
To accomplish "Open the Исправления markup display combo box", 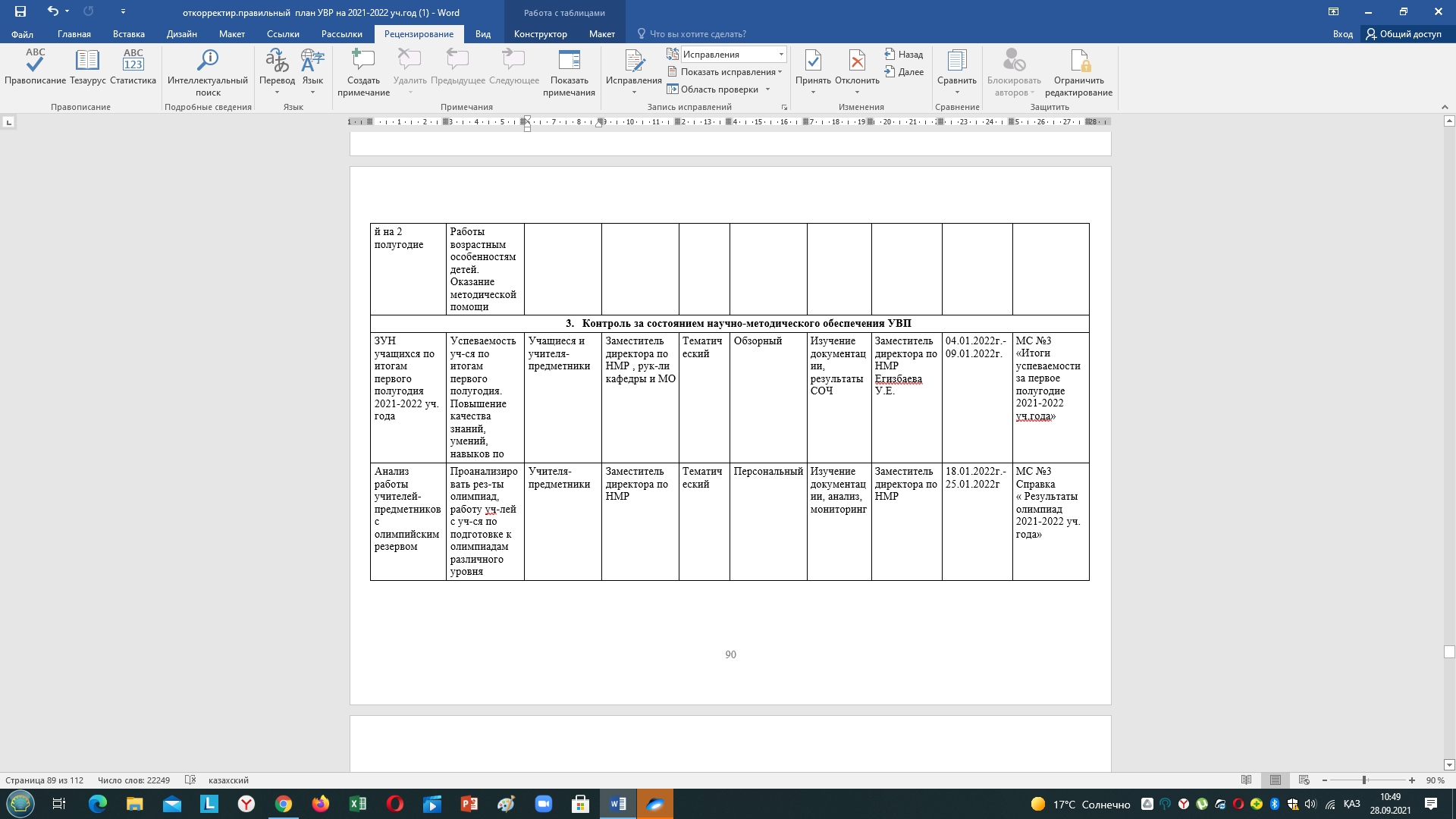I will coord(733,55).
